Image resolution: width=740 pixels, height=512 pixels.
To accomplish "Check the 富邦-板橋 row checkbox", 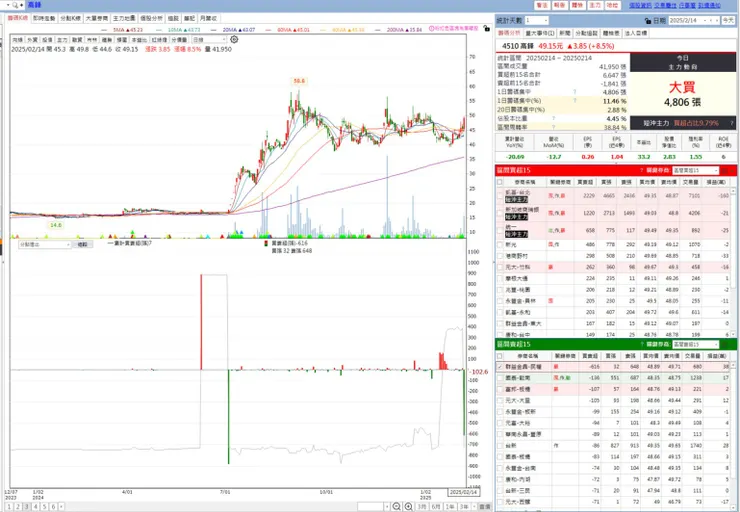I will (500, 389).
